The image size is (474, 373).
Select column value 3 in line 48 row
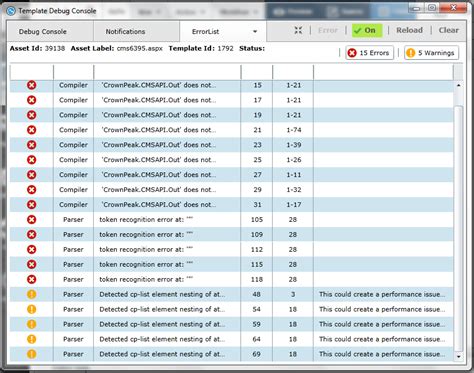(x=293, y=294)
